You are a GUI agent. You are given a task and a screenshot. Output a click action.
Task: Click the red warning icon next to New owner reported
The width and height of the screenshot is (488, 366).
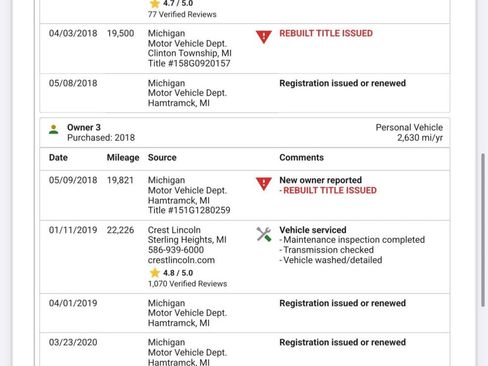[x=264, y=184]
